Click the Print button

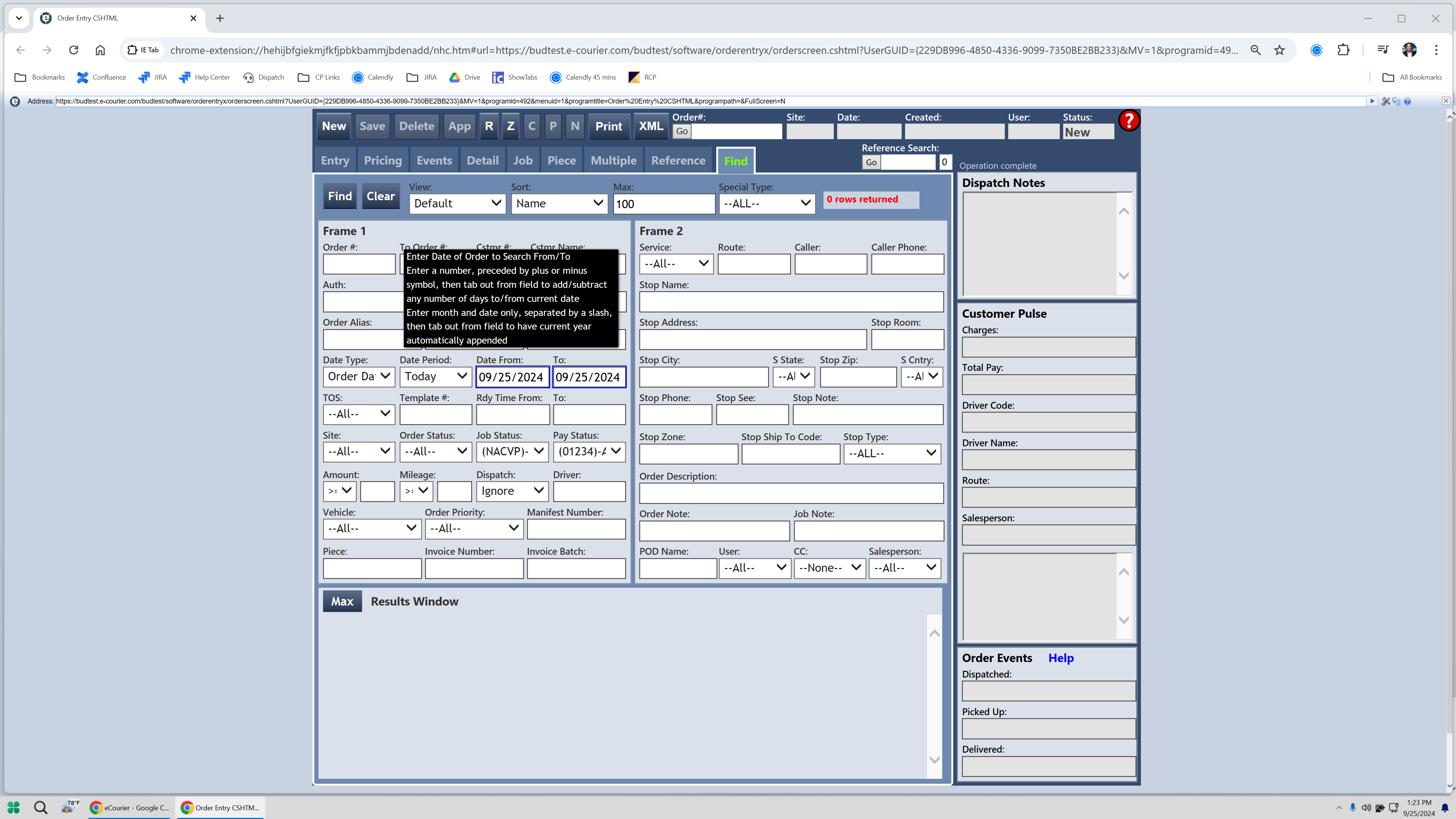click(609, 126)
